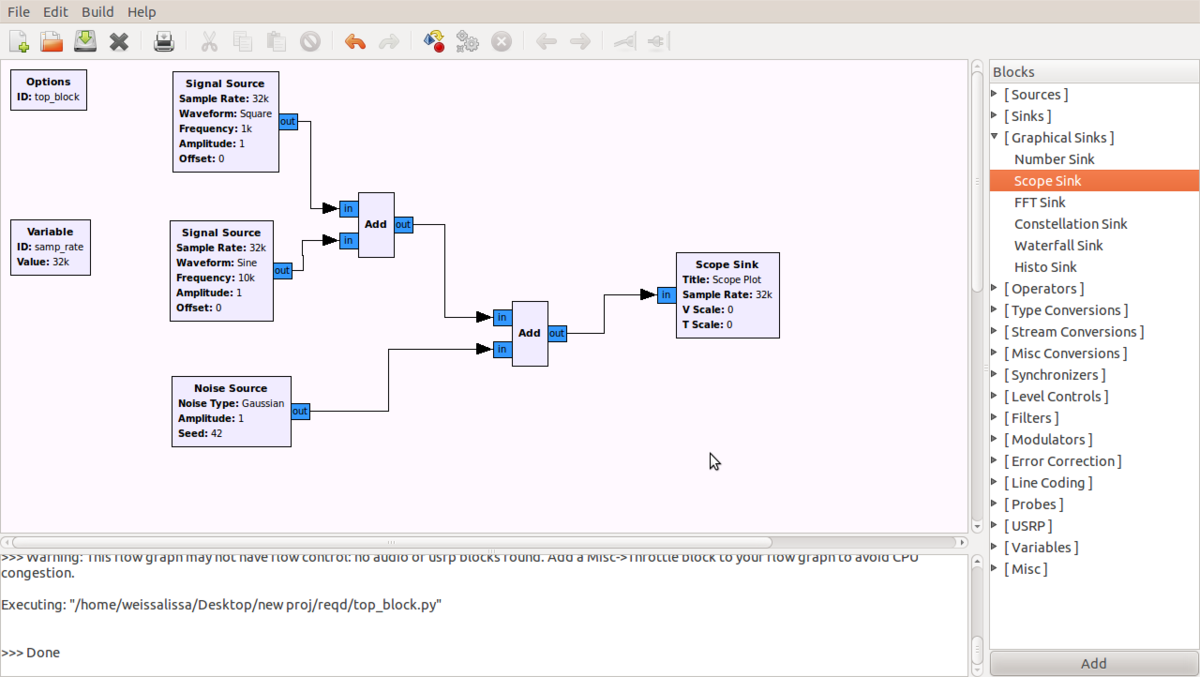This screenshot has height=677, width=1200.
Task: Save the flow graph via toolbar
Action: 85,41
